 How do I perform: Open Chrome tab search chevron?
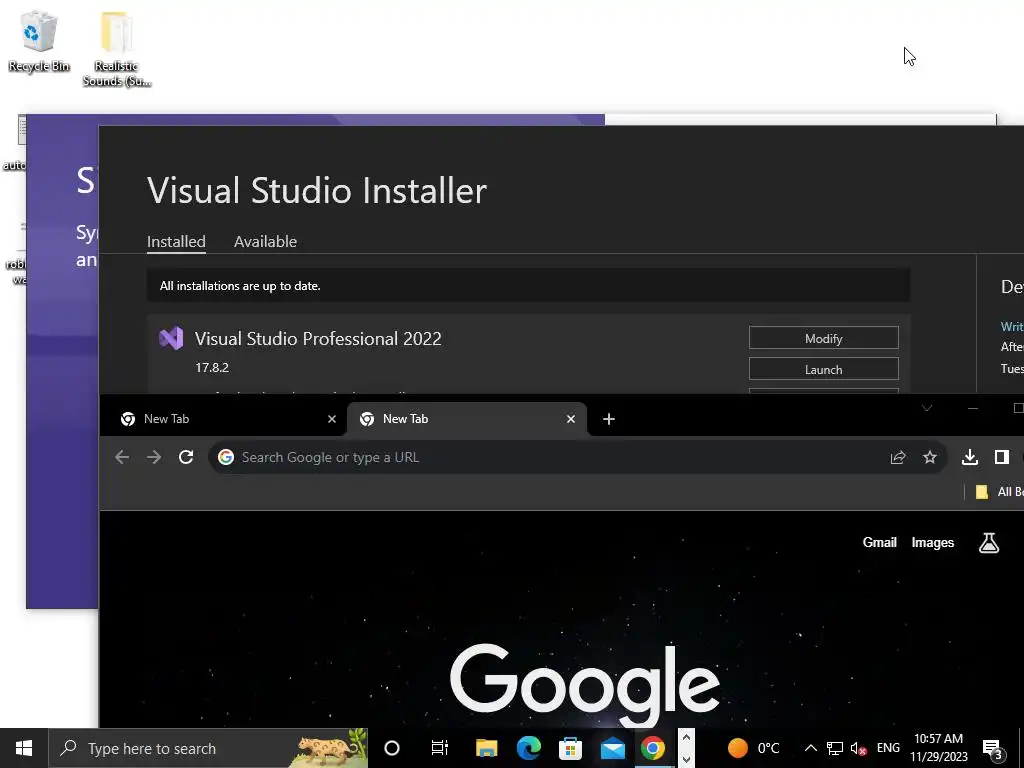927,408
